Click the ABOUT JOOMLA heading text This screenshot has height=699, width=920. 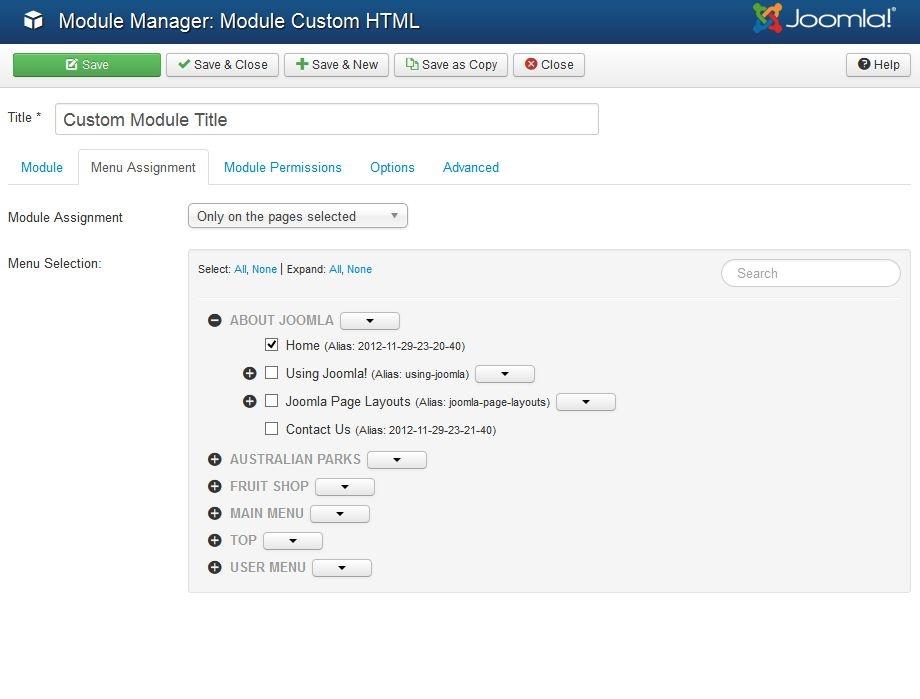pos(282,320)
